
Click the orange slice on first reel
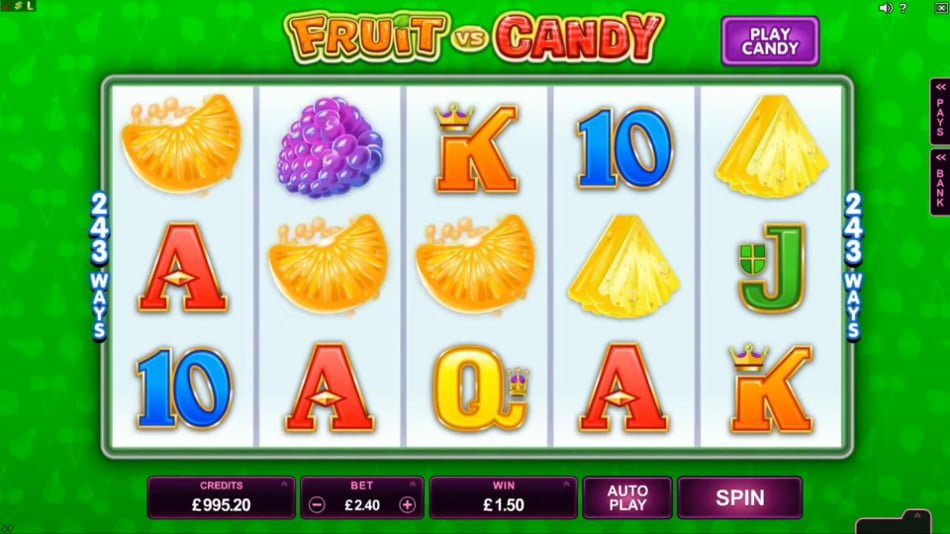(x=182, y=144)
